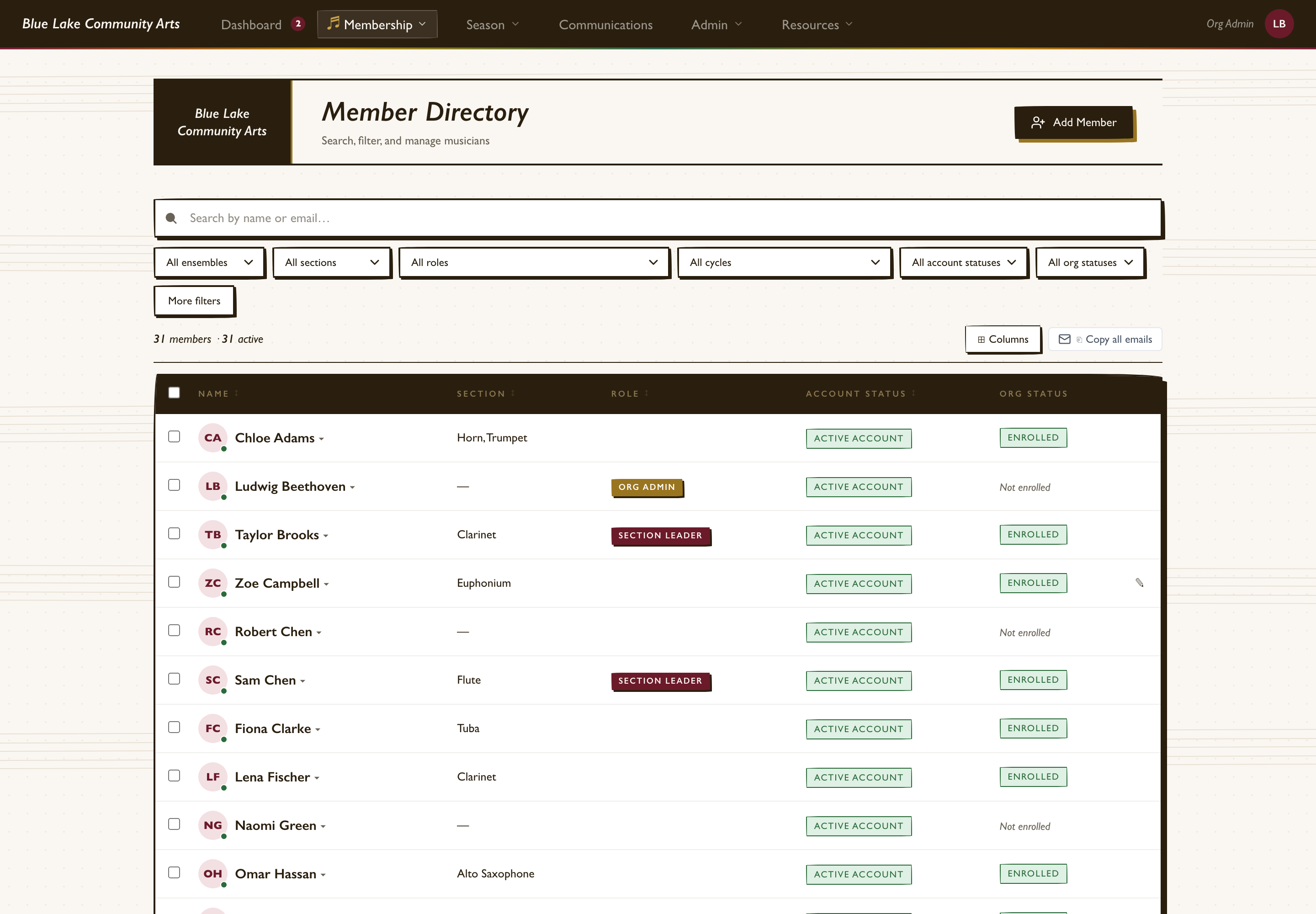Viewport: 1316px width, 914px height.
Task: Check the box for Ludwig Beethoven
Action: [x=174, y=485]
